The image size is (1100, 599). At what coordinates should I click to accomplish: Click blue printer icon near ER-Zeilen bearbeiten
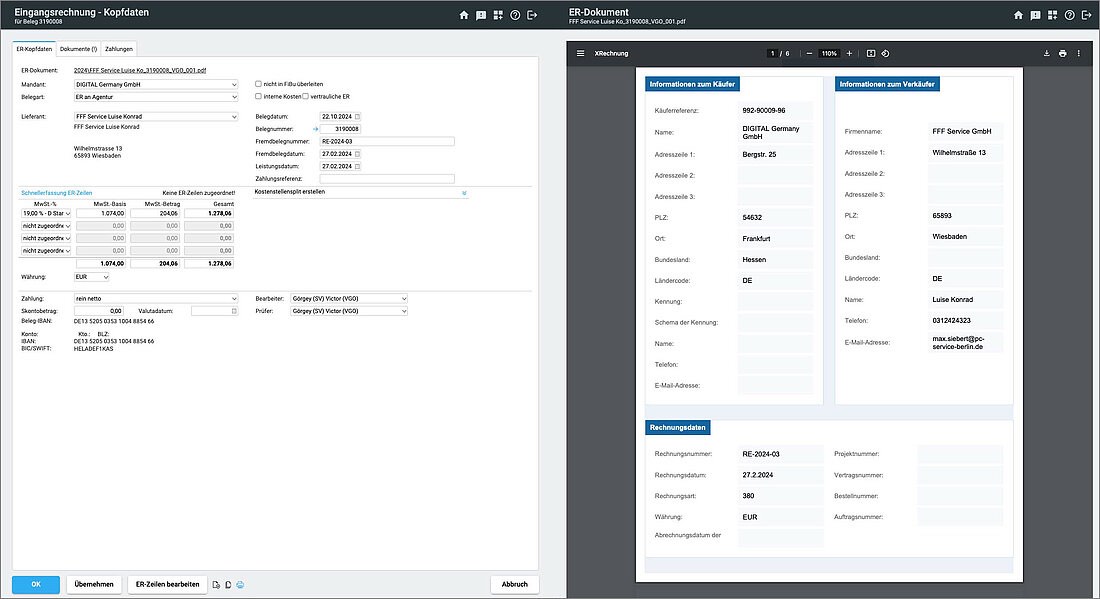(240, 584)
